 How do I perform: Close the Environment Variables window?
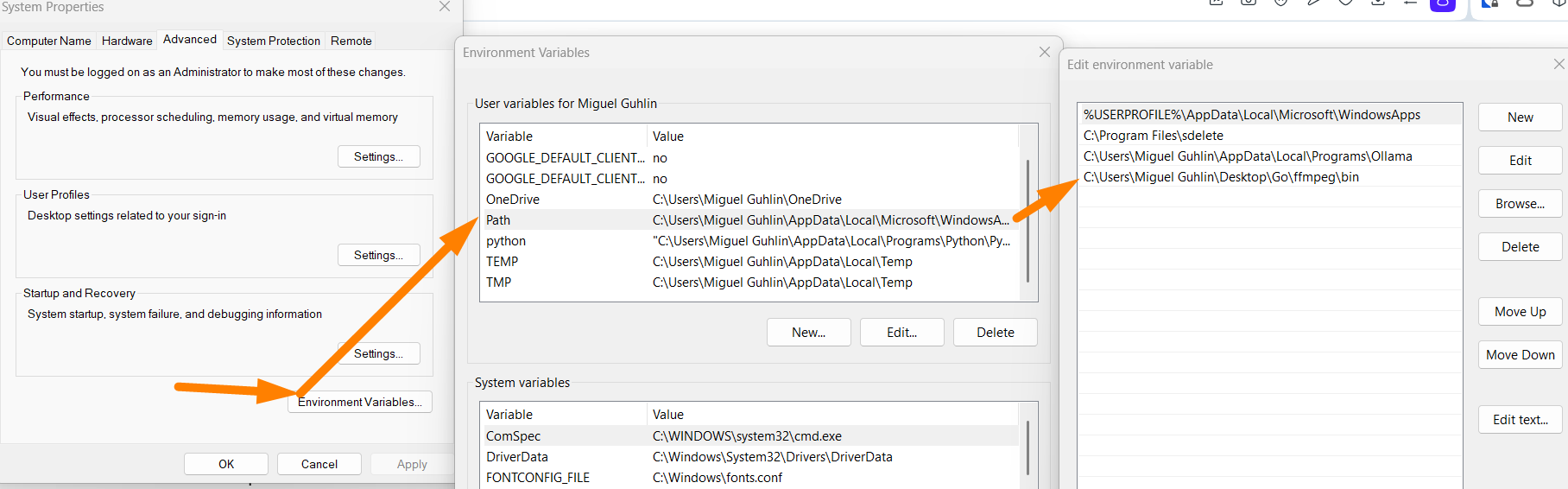[x=1044, y=53]
